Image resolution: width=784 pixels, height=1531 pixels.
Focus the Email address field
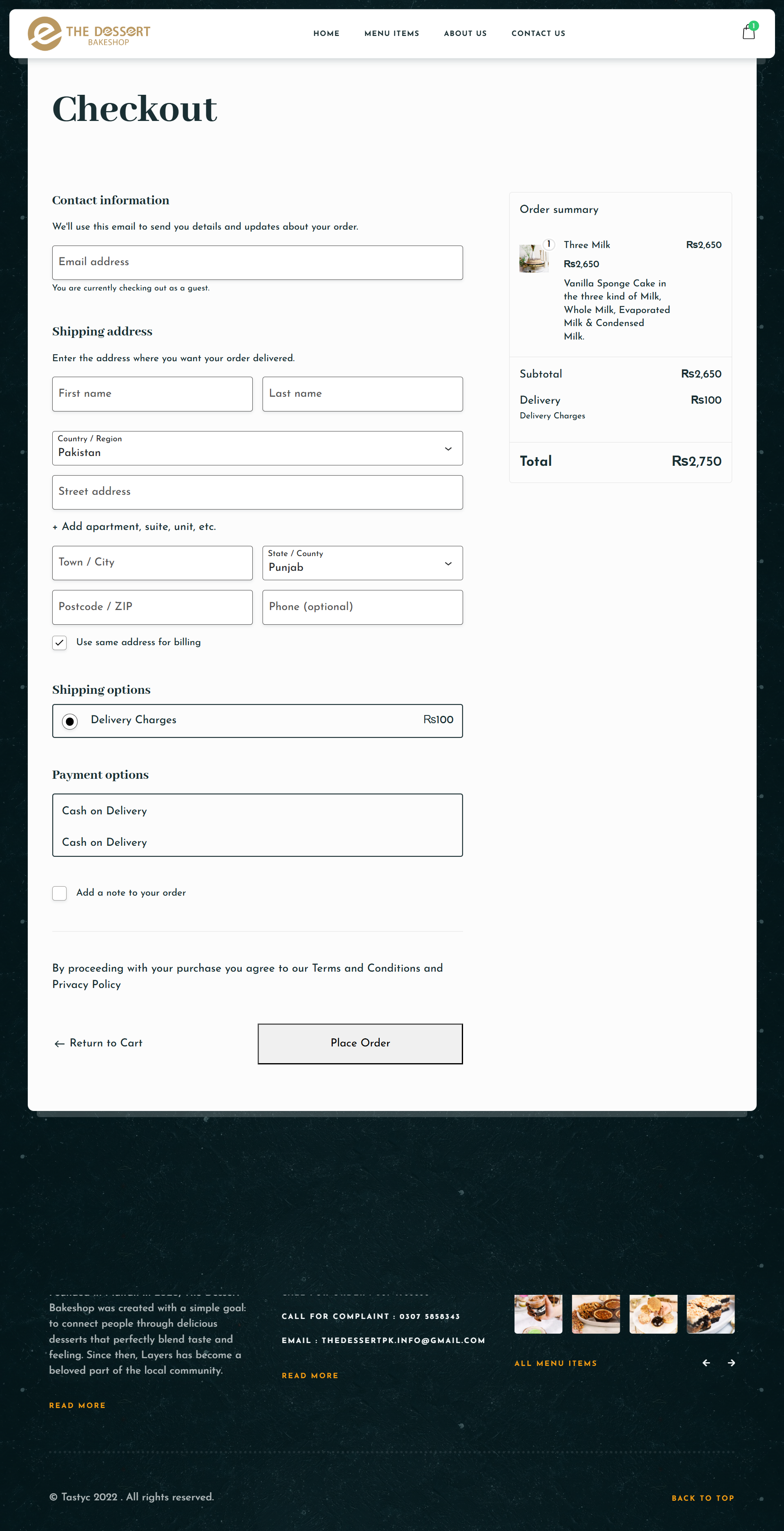click(x=257, y=262)
